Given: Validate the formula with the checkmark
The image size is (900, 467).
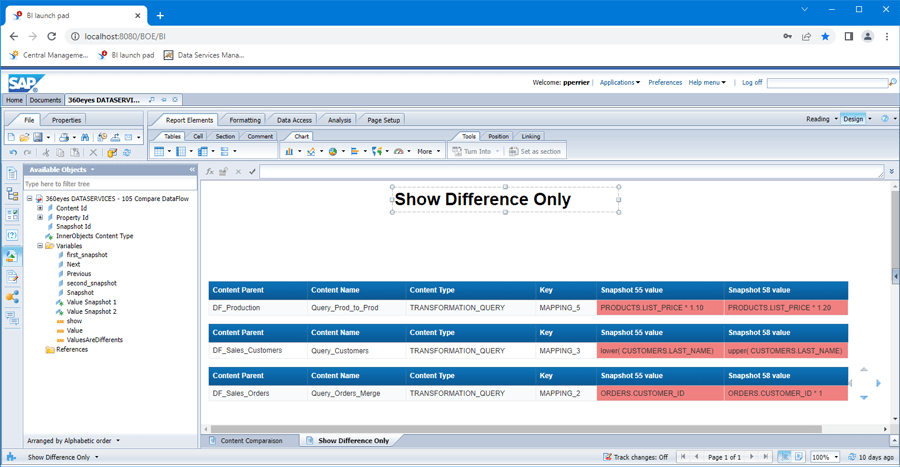Looking at the screenshot, I should pos(253,172).
